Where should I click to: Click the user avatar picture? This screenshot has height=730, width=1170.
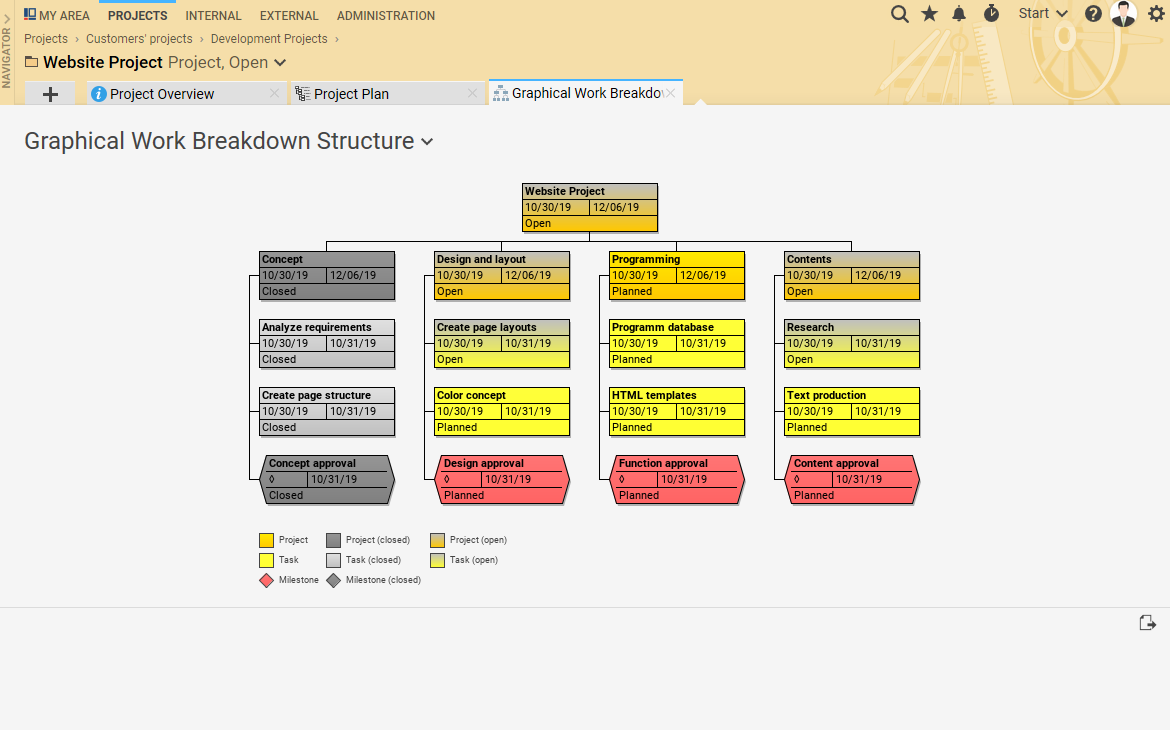(1123, 14)
